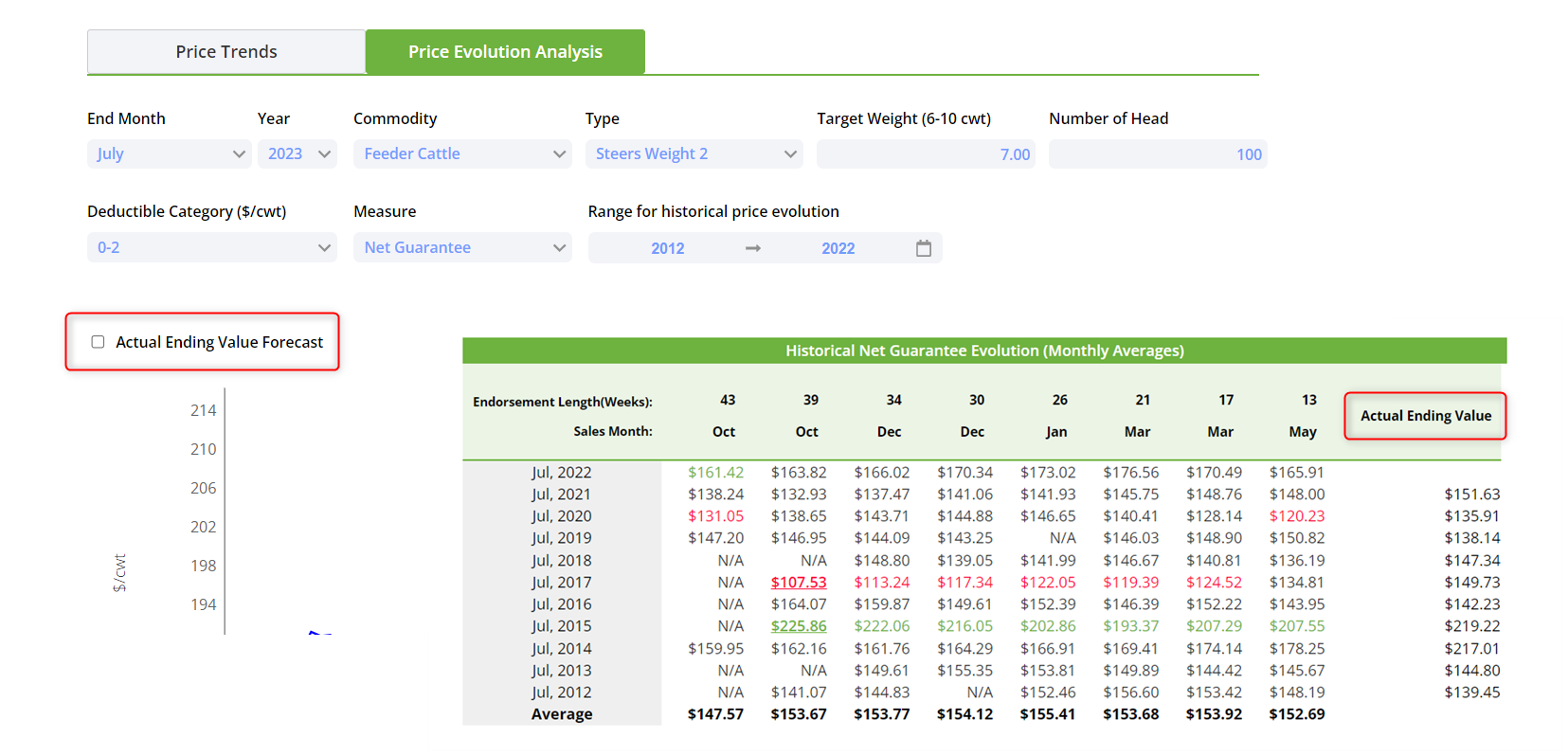This screenshot has width=1568, height=756.
Task: Click the Target Weight field with 7.00
Action: click(926, 154)
